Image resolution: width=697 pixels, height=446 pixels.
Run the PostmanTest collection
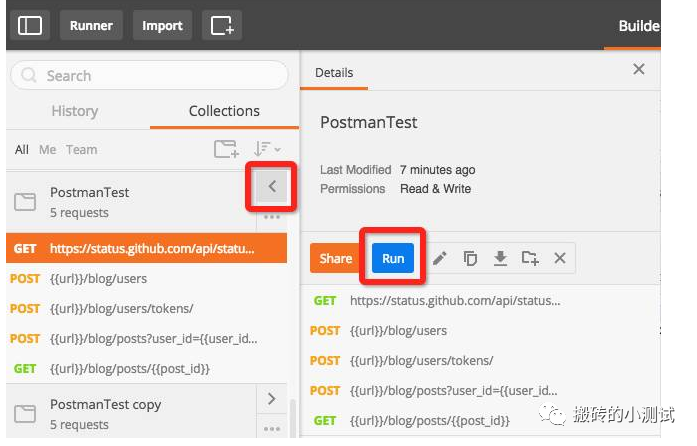[393, 258]
